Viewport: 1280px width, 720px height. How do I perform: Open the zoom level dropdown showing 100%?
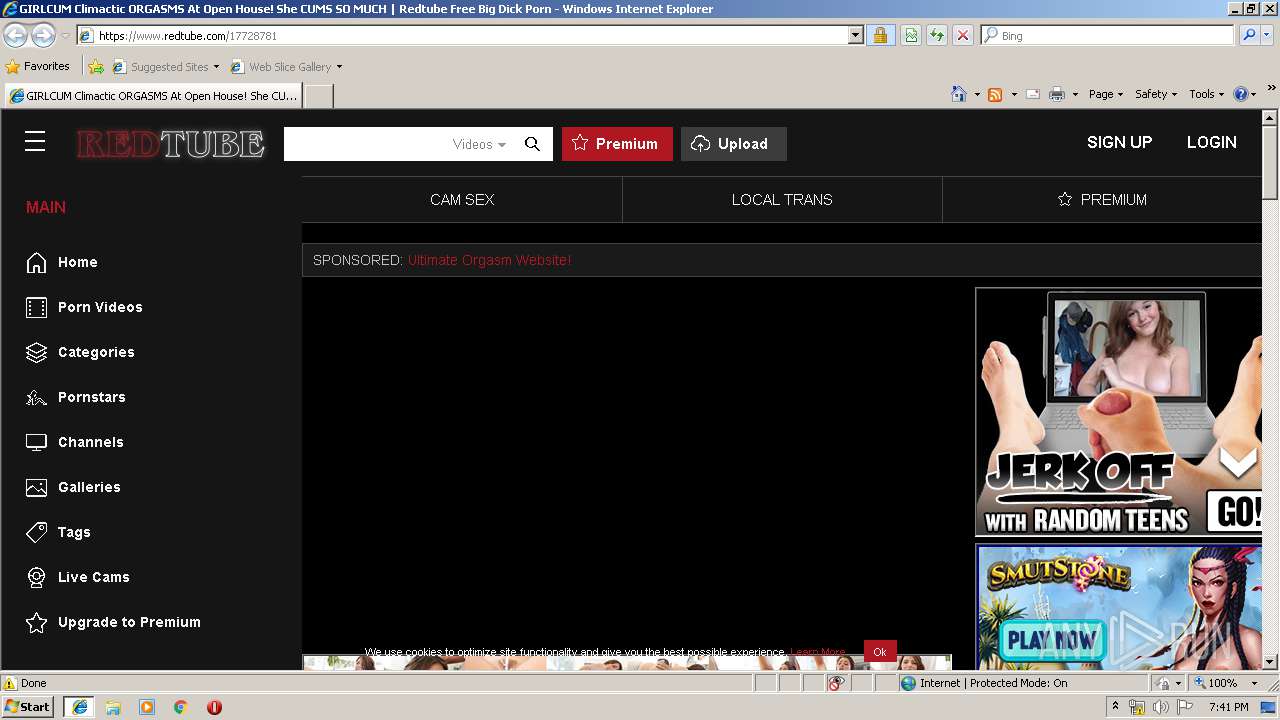click(x=1254, y=683)
